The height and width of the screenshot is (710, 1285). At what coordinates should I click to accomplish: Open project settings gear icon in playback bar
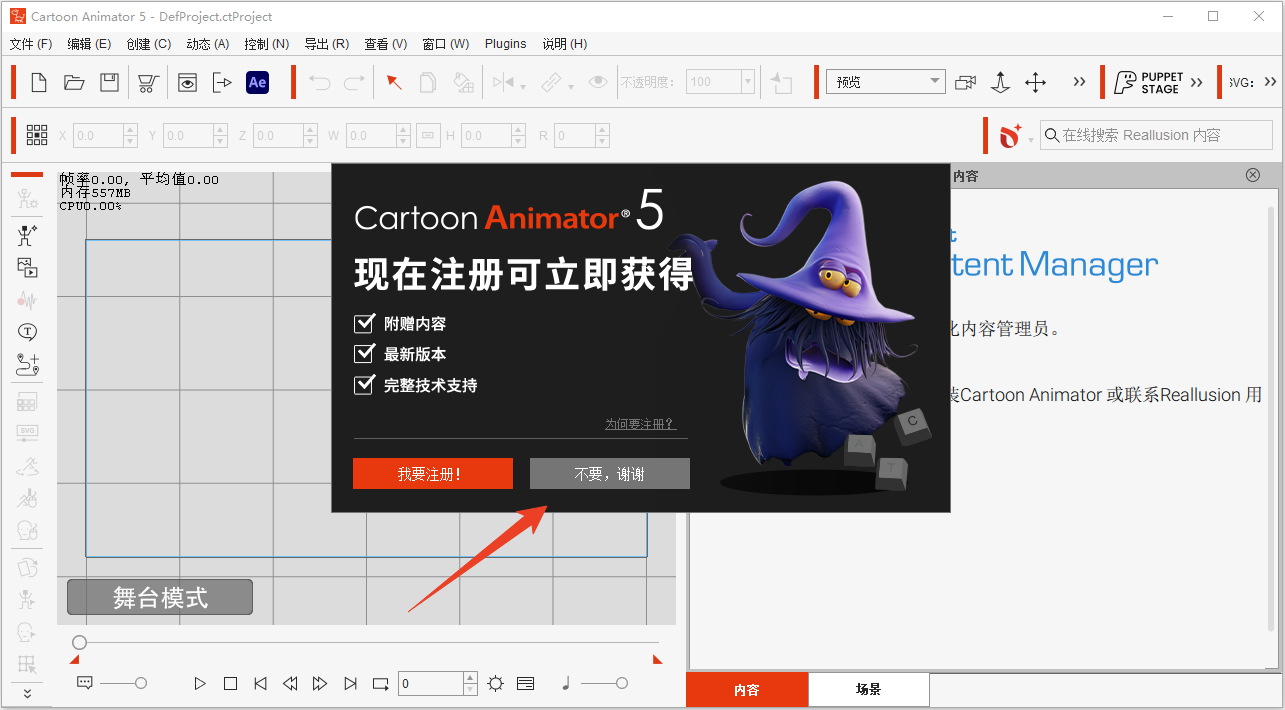[496, 684]
